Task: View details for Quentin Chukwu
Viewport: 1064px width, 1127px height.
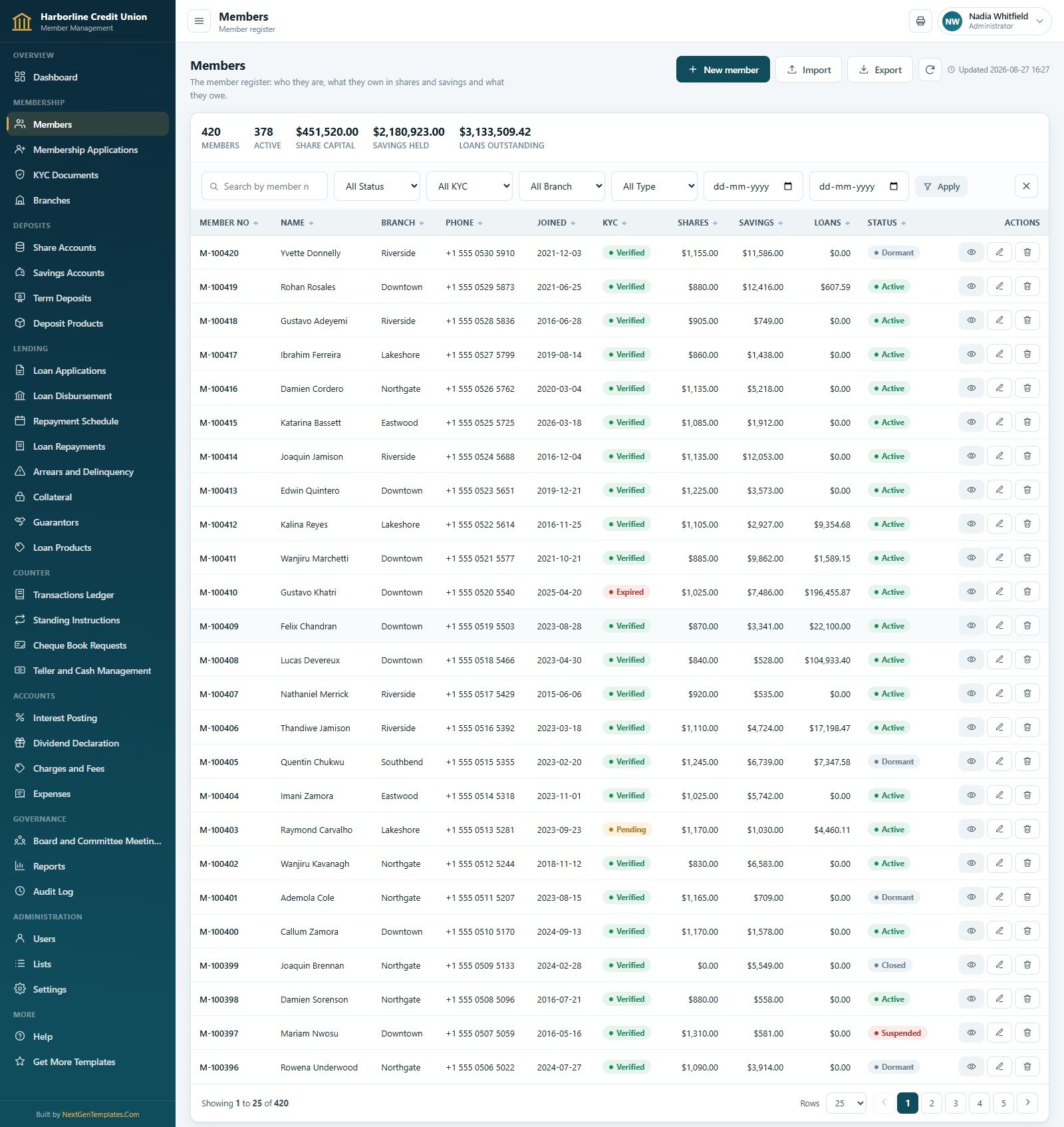Action: pyautogui.click(x=972, y=762)
